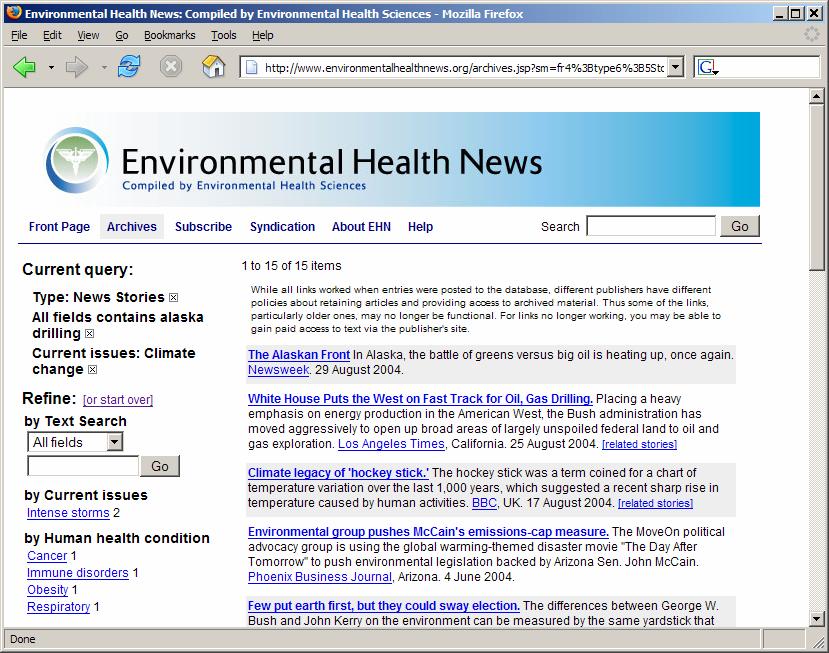Click the Reload page icon

(x=129, y=67)
